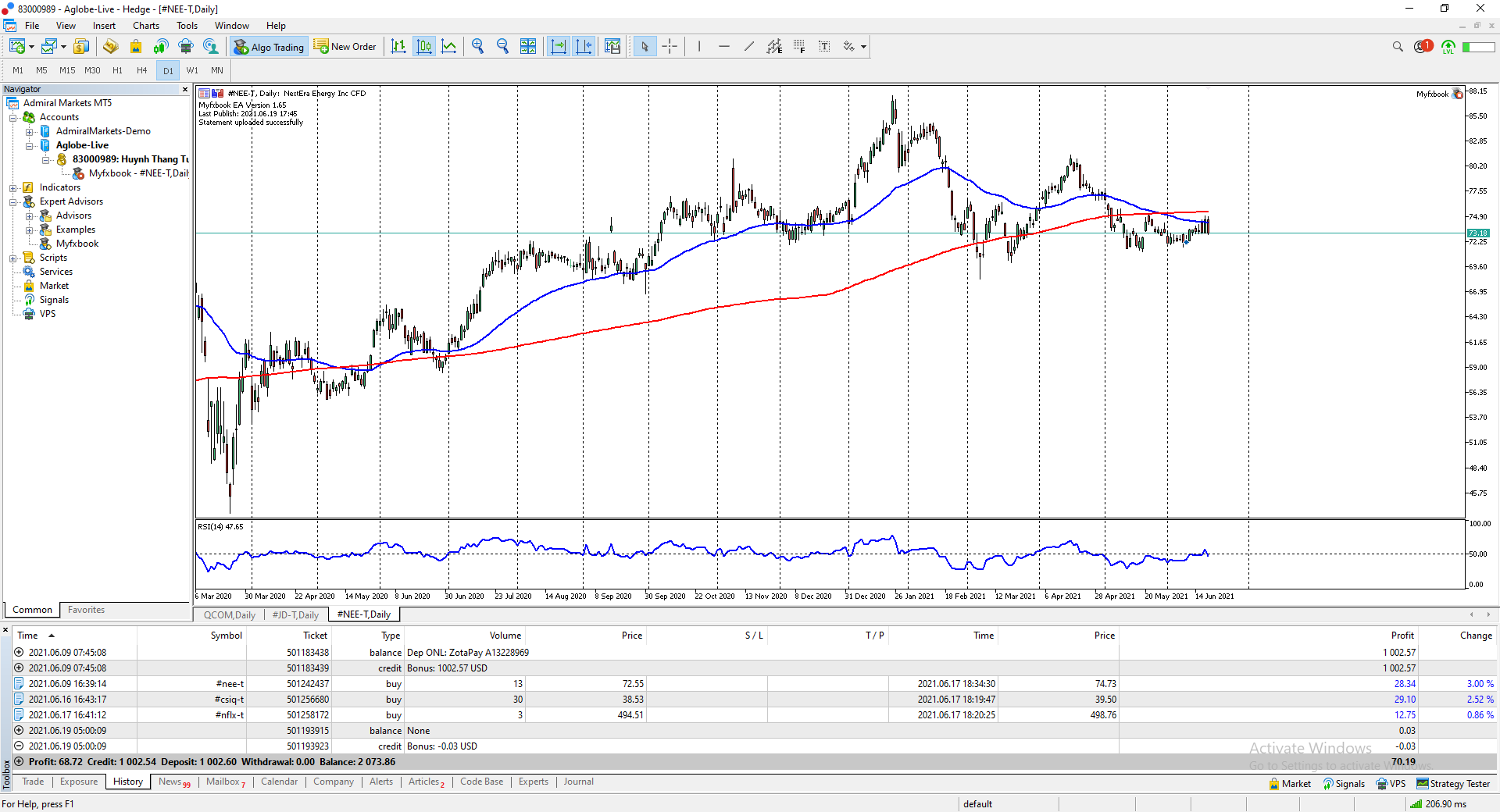Switch chart to bar chart icon
The image size is (1500, 812).
[398, 47]
